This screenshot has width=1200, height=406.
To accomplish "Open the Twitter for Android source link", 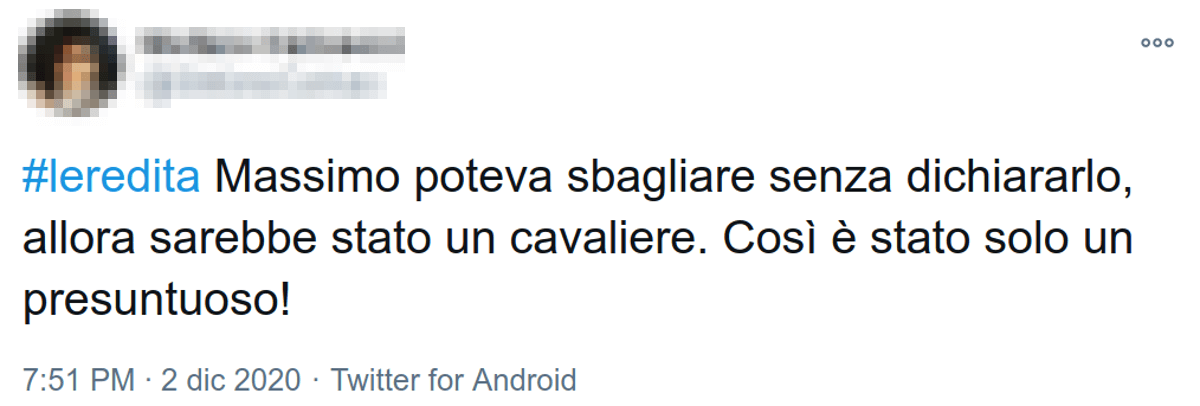I will click(454, 380).
